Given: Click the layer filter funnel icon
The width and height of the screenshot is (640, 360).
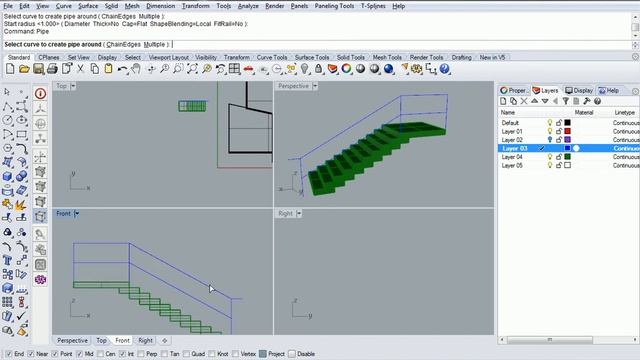Looking at the screenshot, I should 566,101.
